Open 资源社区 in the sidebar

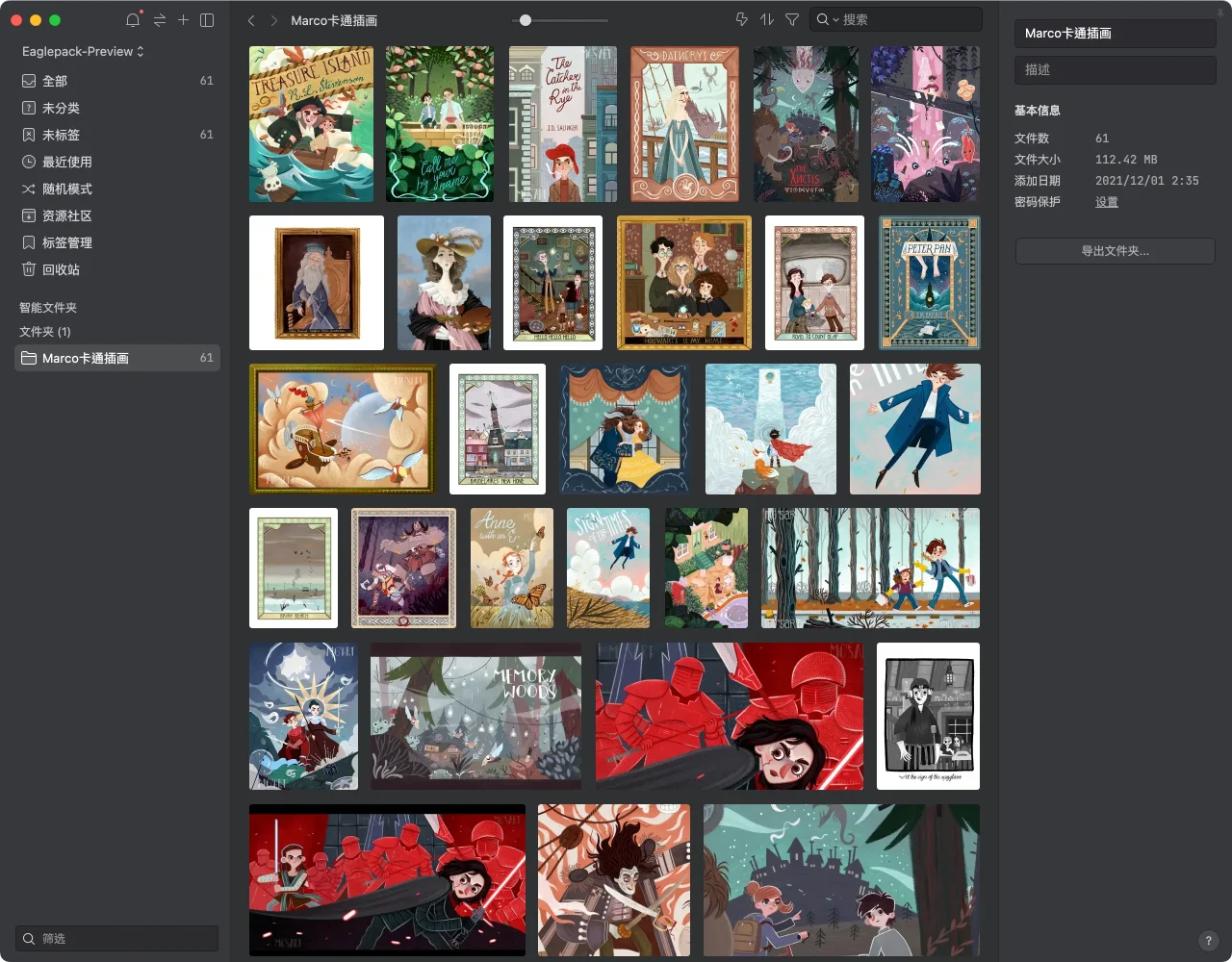117,215
